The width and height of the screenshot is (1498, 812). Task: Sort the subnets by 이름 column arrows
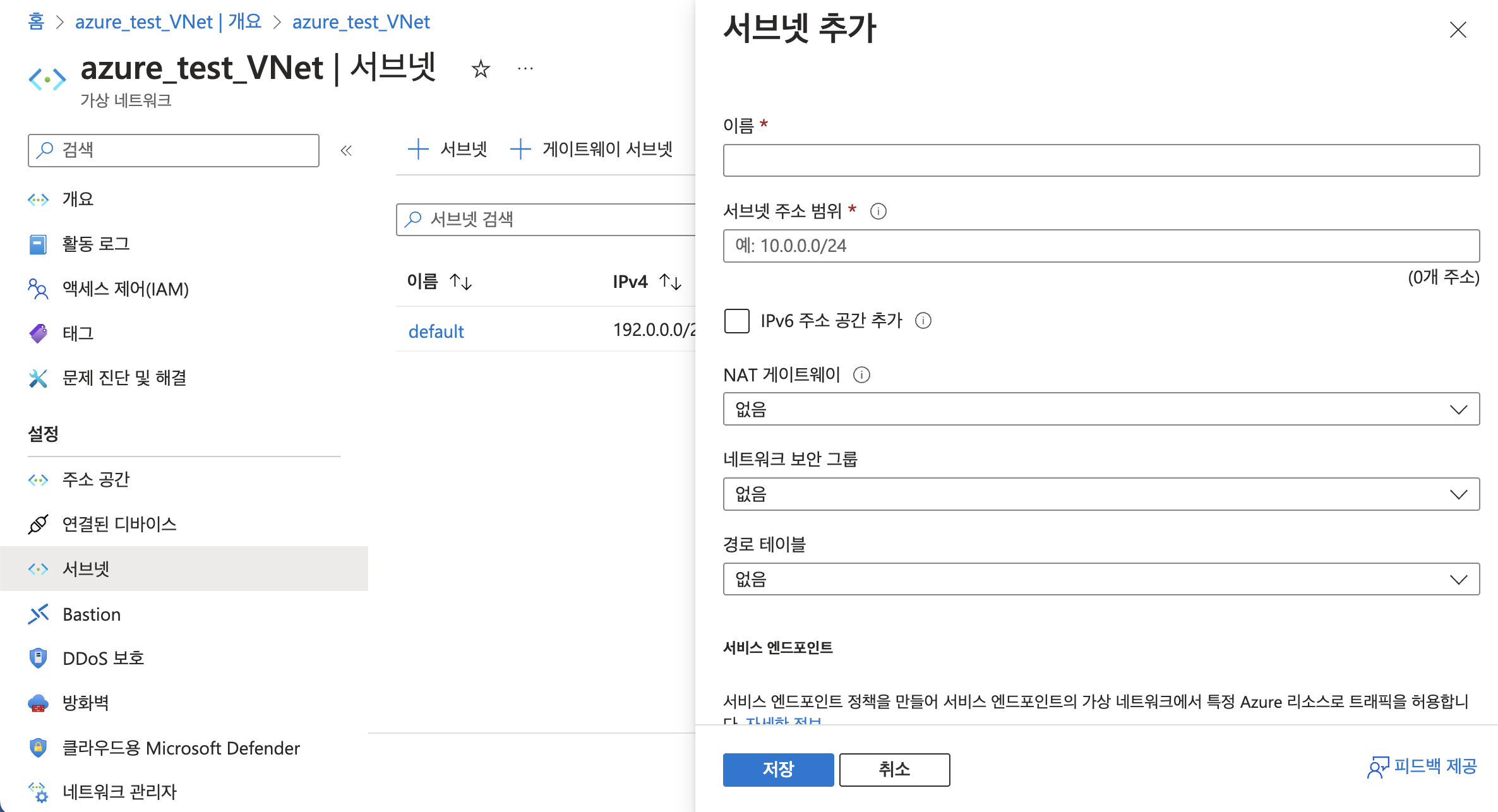[x=460, y=282]
